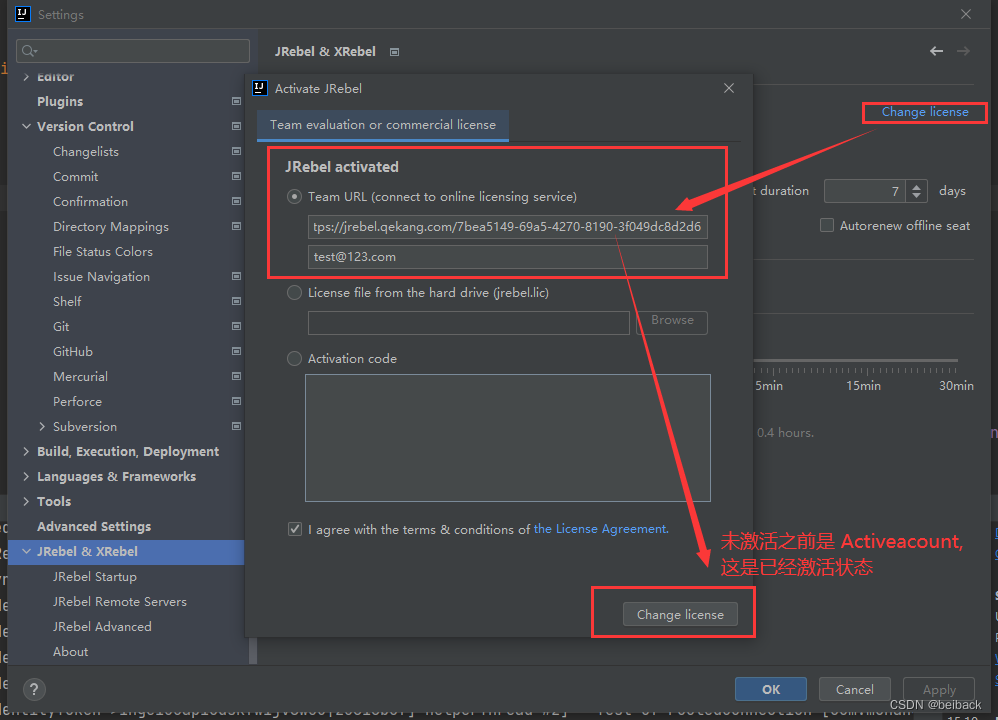
Task: Collapse the Version Control tree node
Action: (26, 126)
